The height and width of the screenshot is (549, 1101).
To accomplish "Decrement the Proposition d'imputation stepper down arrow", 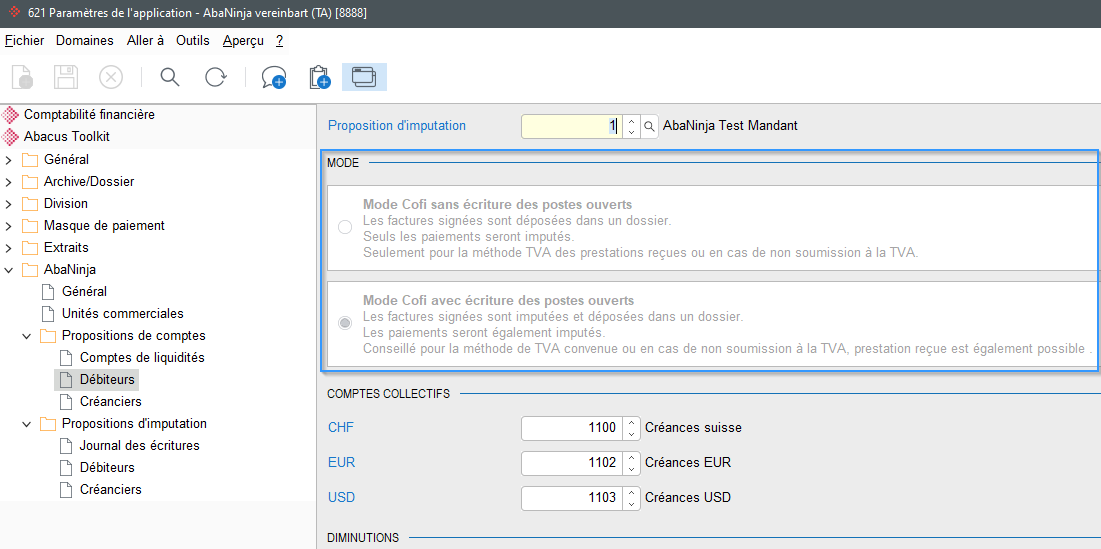I will pyautogui.click(x=631, y=132).
